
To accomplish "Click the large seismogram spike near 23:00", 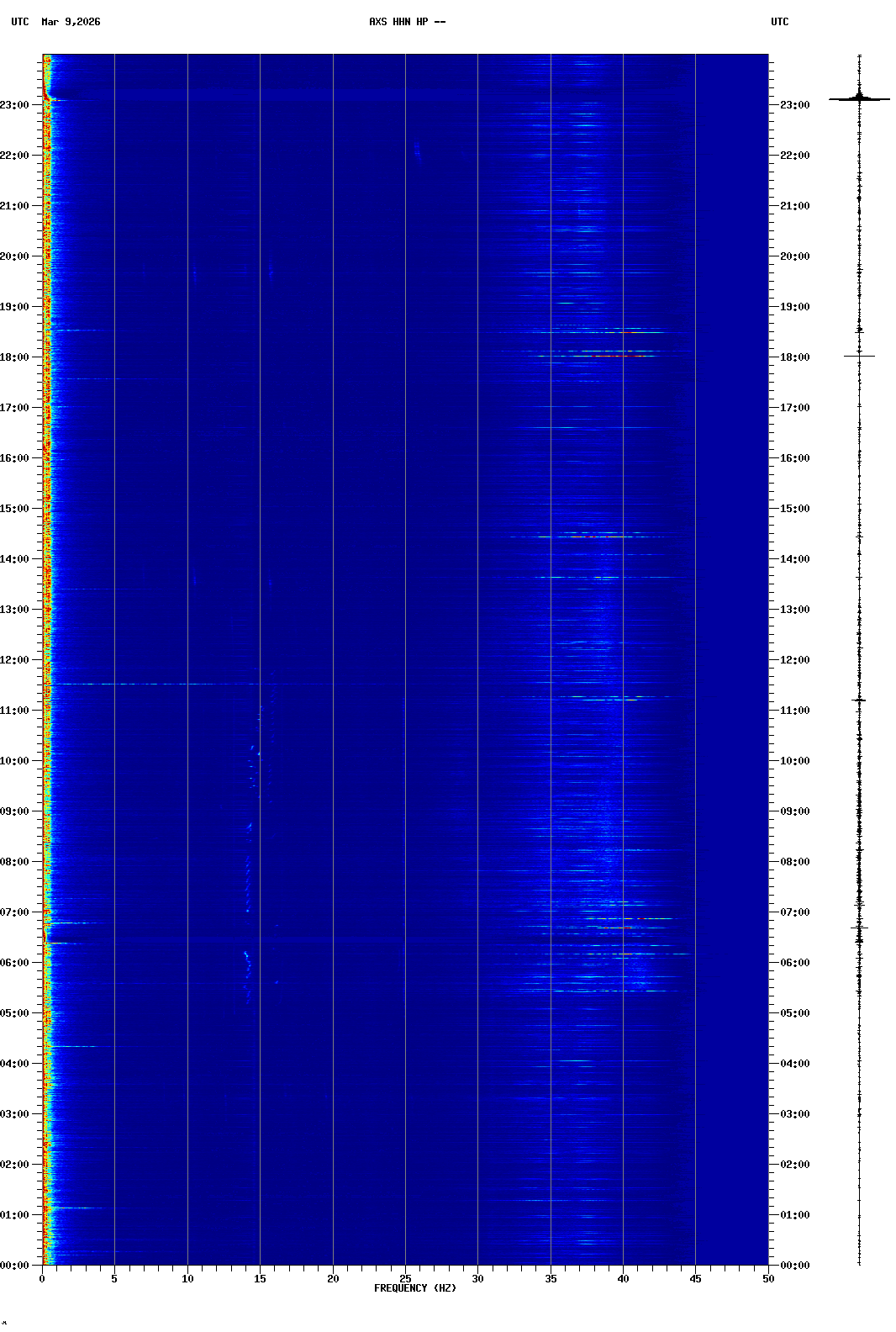I will (859, 98).
